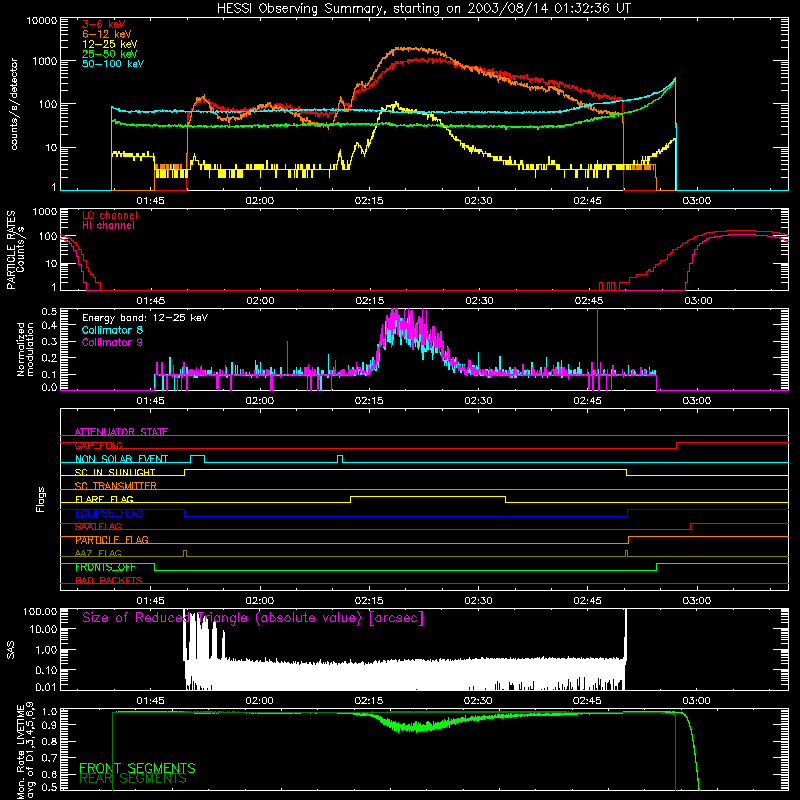Click the LO channel legend label
800x800 pixels.
pyautogui.click(x=110, y=215)
